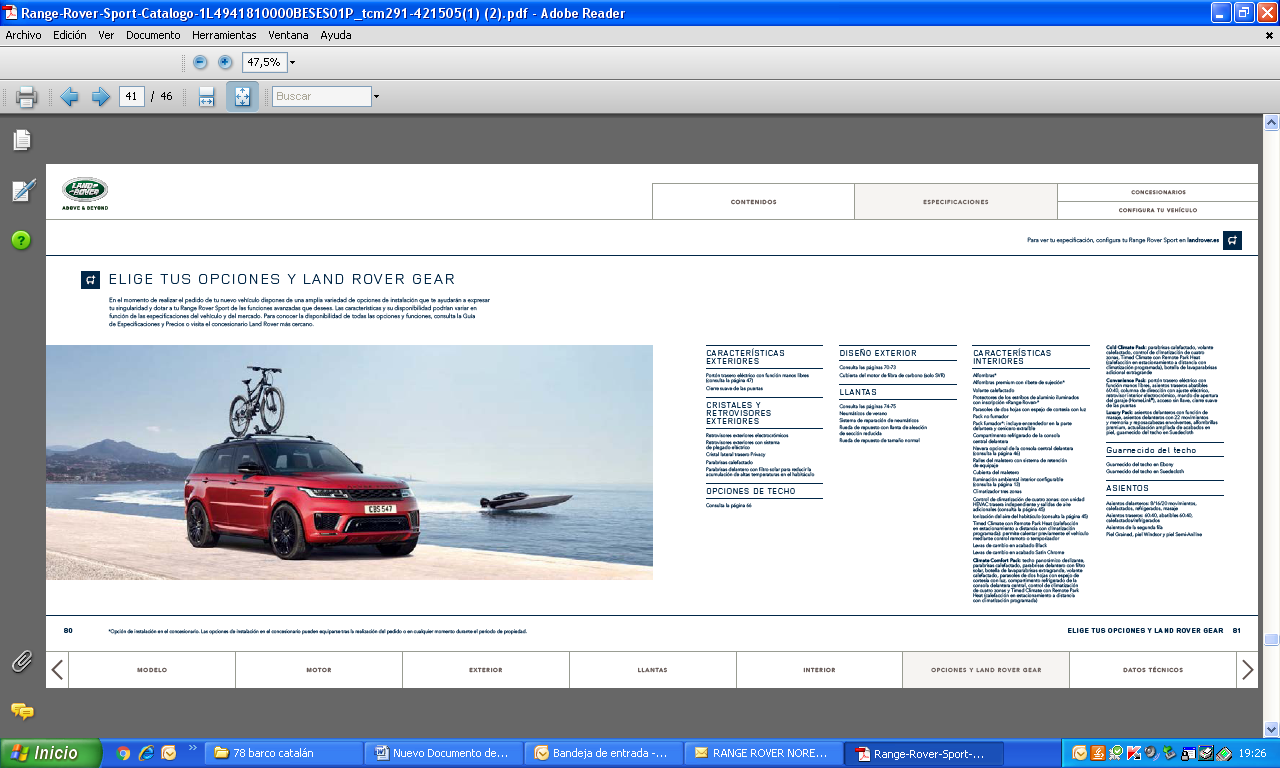The image size is (1280, 768).
Task: Expand the quick launch overflow chevron
Action: tap(193, 748)
